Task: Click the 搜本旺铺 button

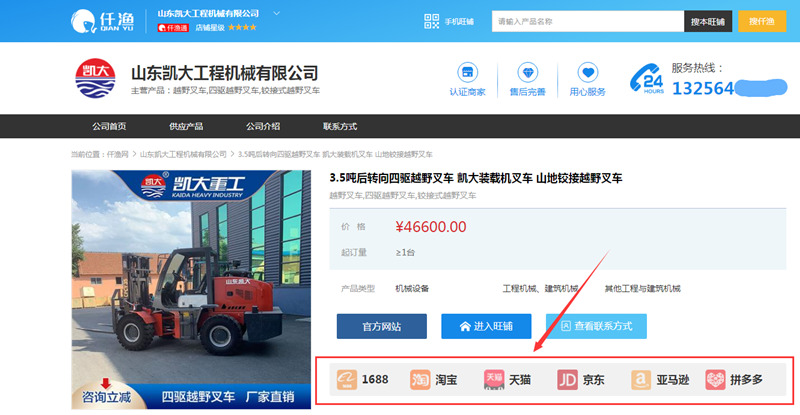Action: 708,21
